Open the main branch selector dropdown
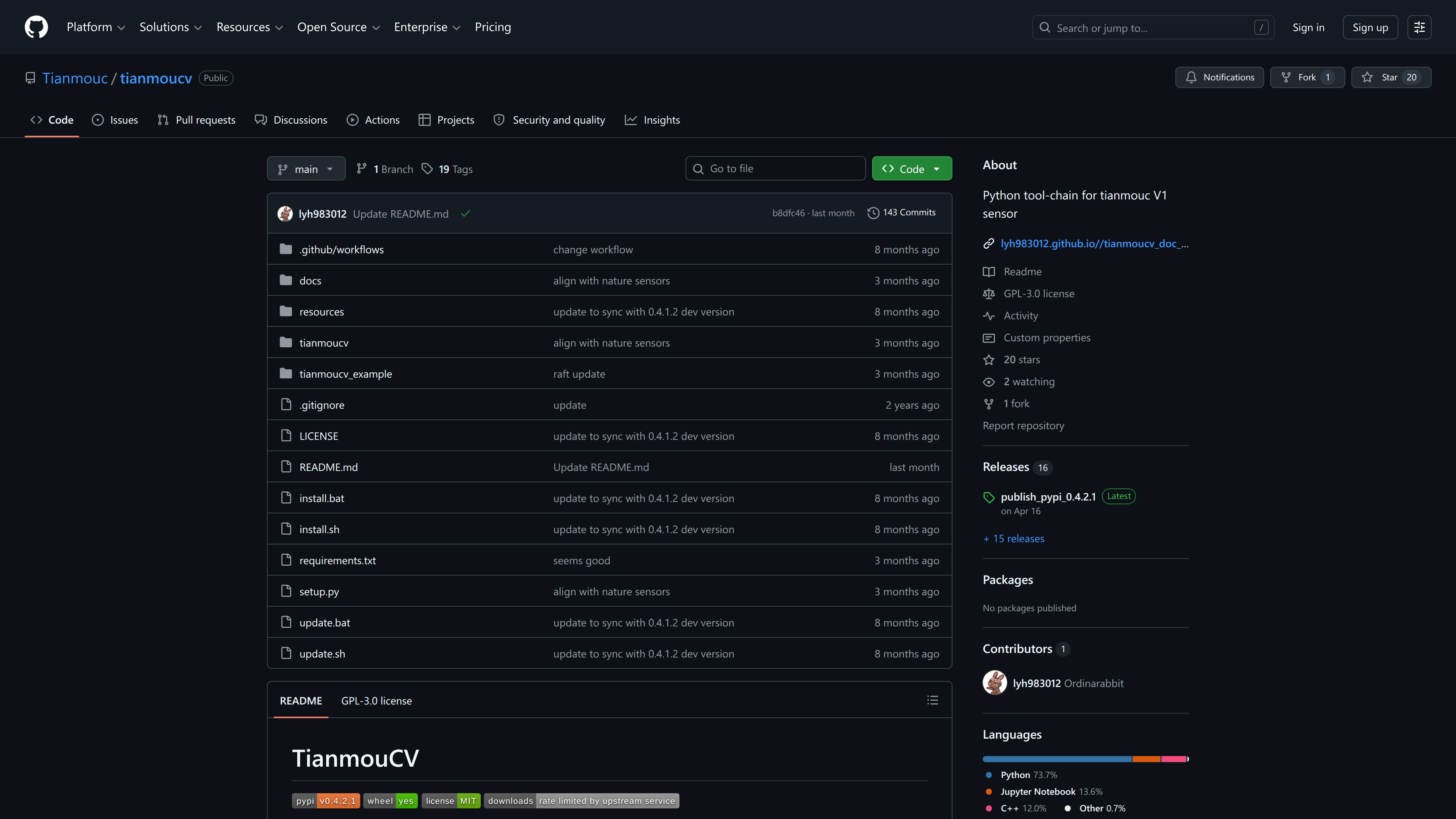The height and width of the screenshot is (819, 1456). point(306,168)
